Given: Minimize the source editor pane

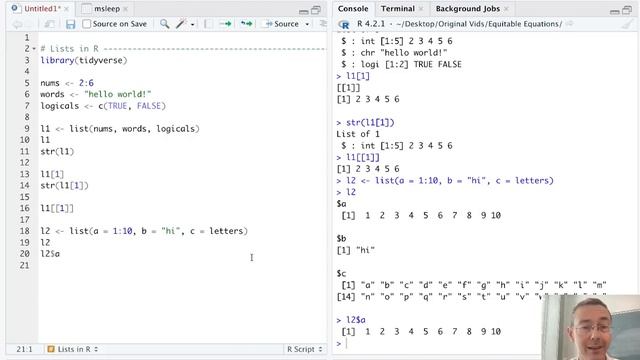Looking at the screenshot, I should tap(304, 11).
